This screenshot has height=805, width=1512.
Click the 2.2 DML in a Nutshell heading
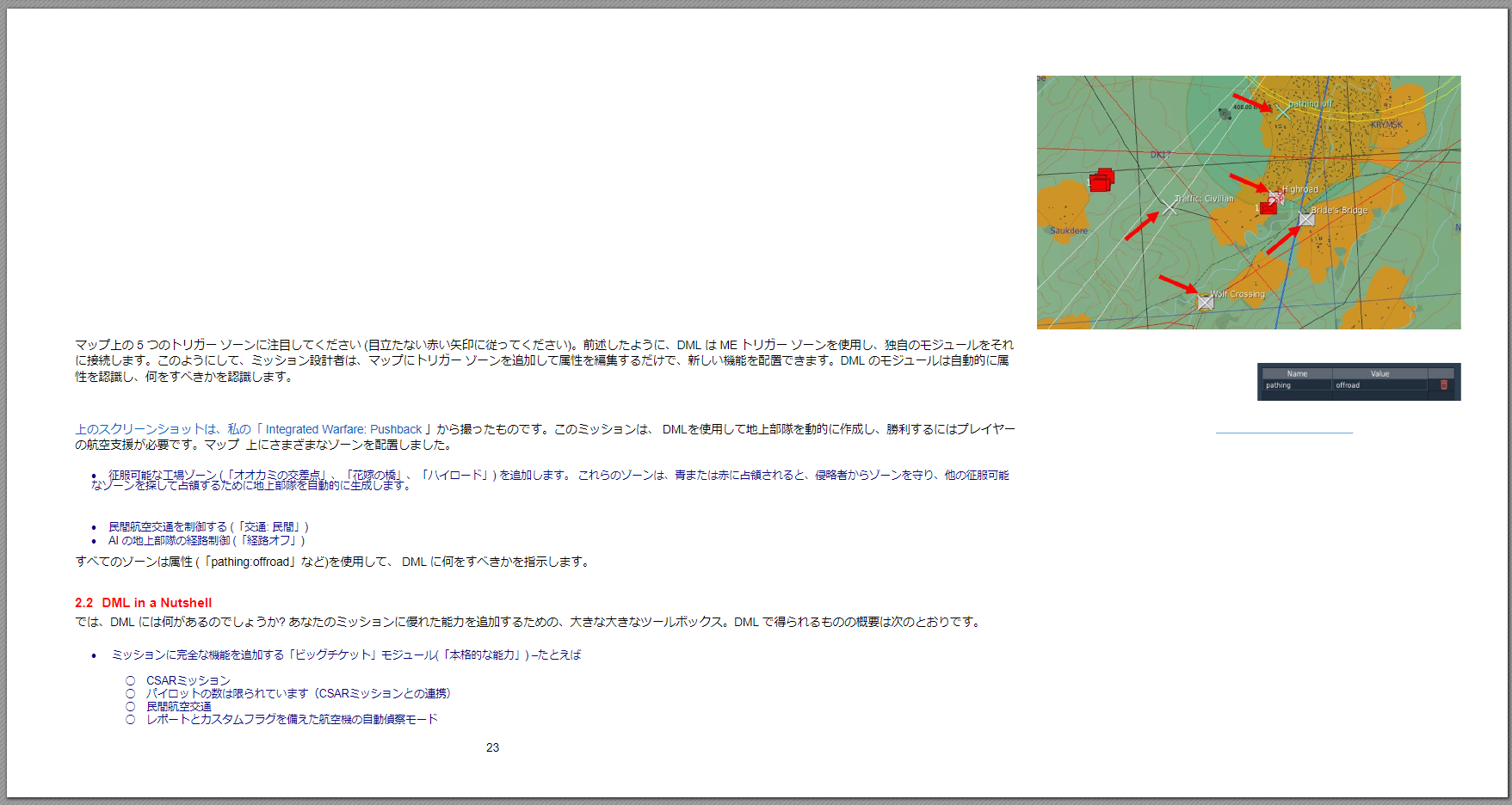coord(143,603)
